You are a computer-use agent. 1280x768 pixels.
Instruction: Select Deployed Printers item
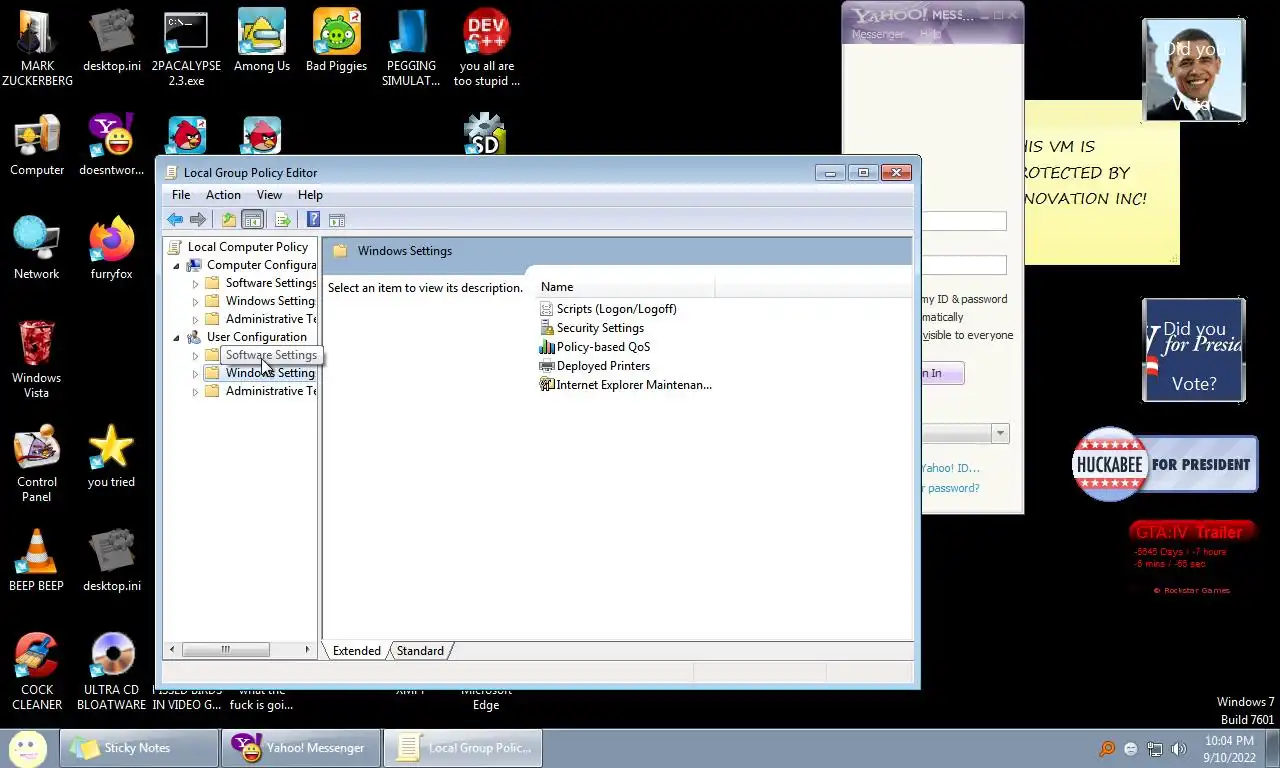594,366
